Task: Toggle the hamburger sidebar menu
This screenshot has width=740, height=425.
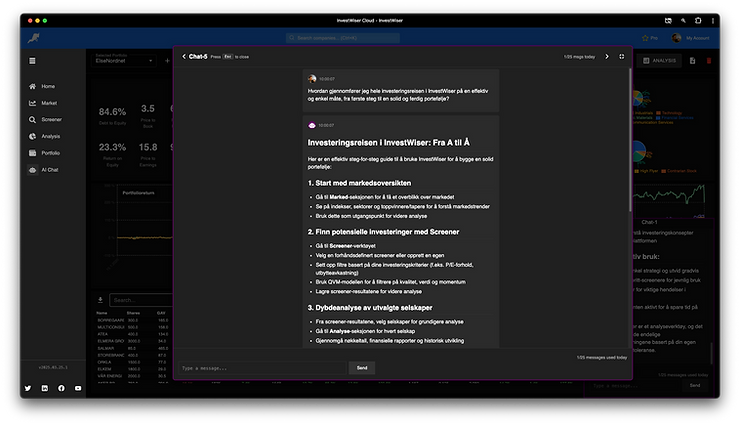Action: [x=32, y=61]
